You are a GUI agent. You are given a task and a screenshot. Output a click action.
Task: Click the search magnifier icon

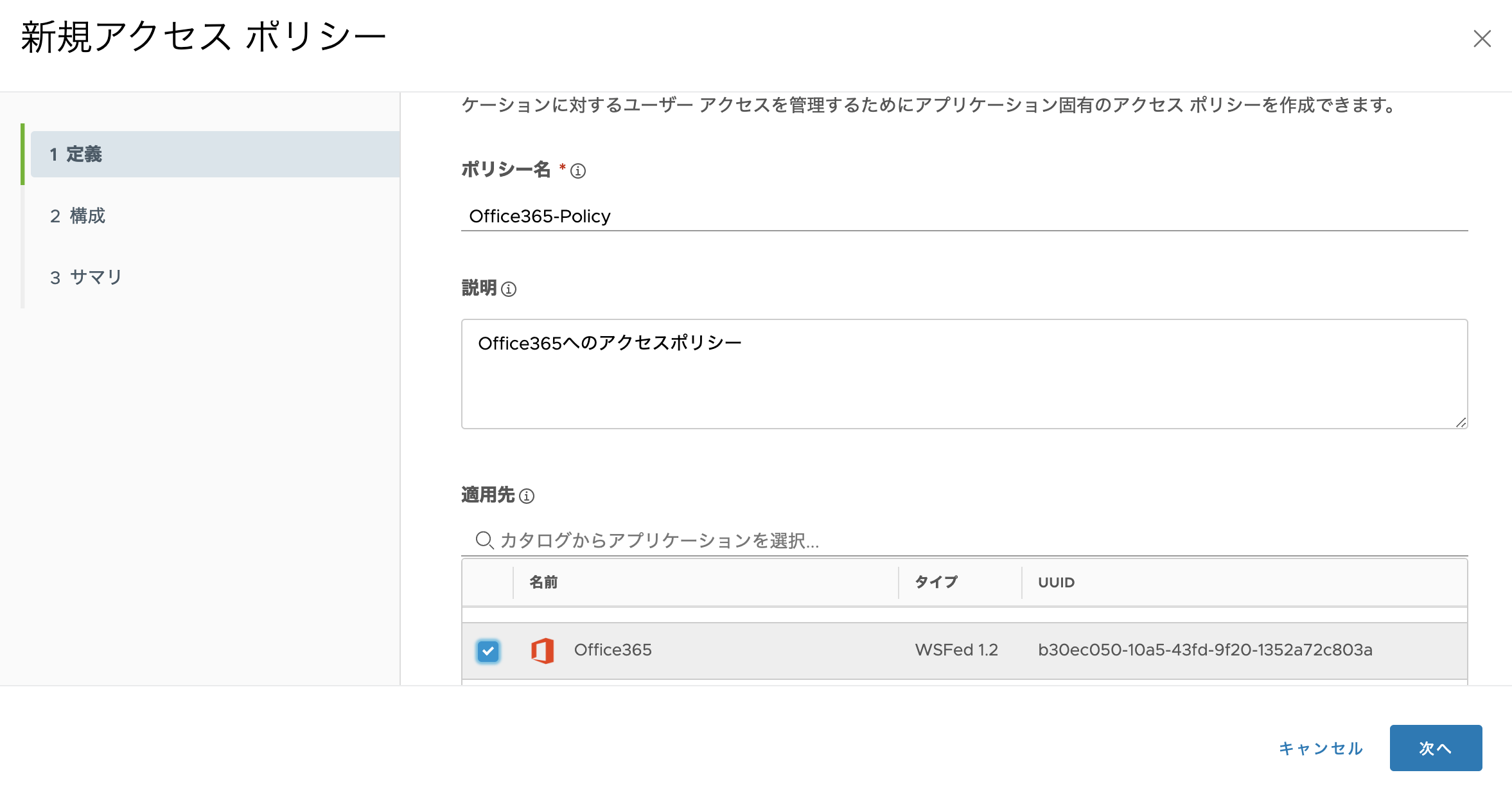[484, 540]
